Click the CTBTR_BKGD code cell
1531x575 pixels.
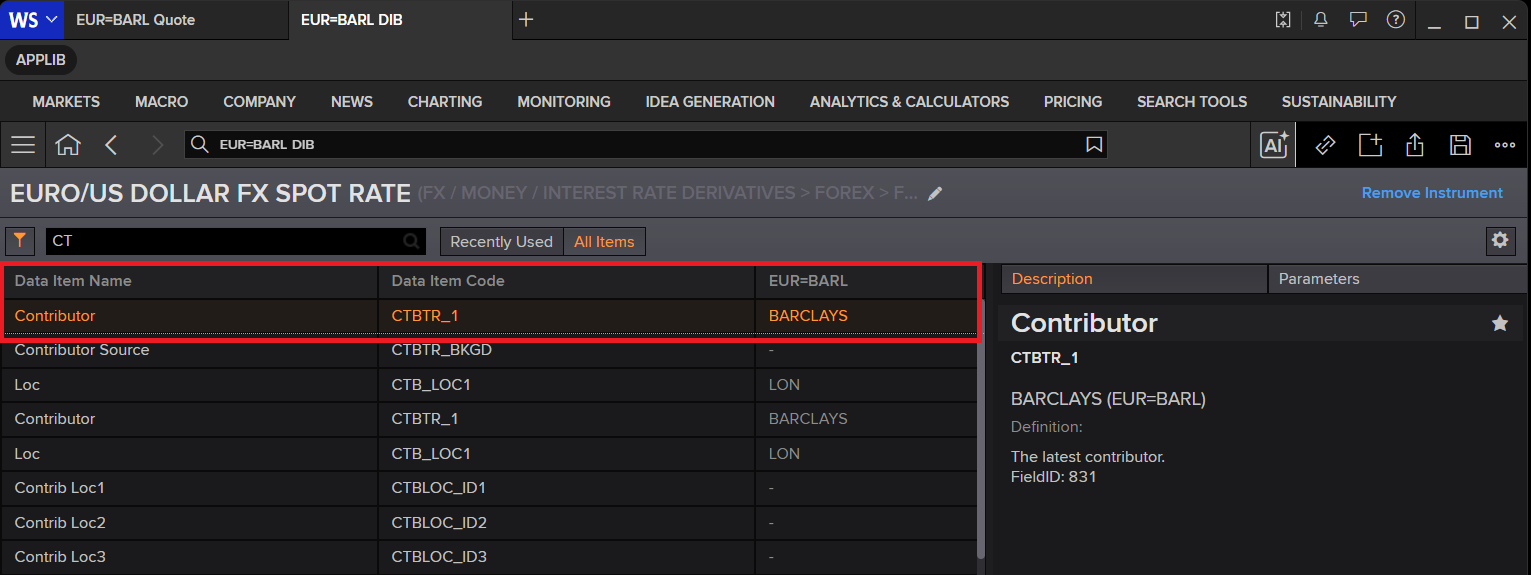[567, 350]
